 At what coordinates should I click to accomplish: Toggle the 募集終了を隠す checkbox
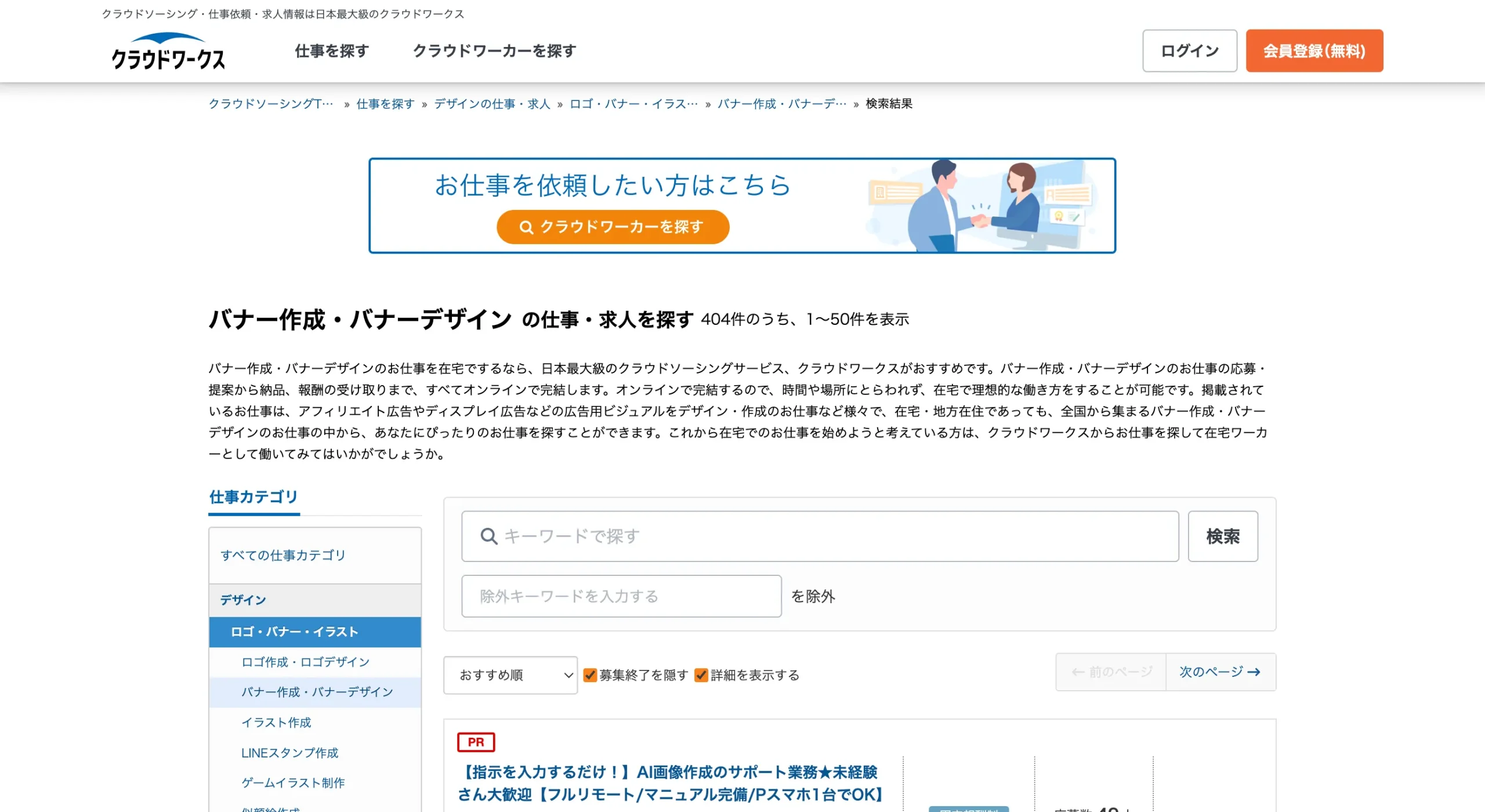[591, 675]
